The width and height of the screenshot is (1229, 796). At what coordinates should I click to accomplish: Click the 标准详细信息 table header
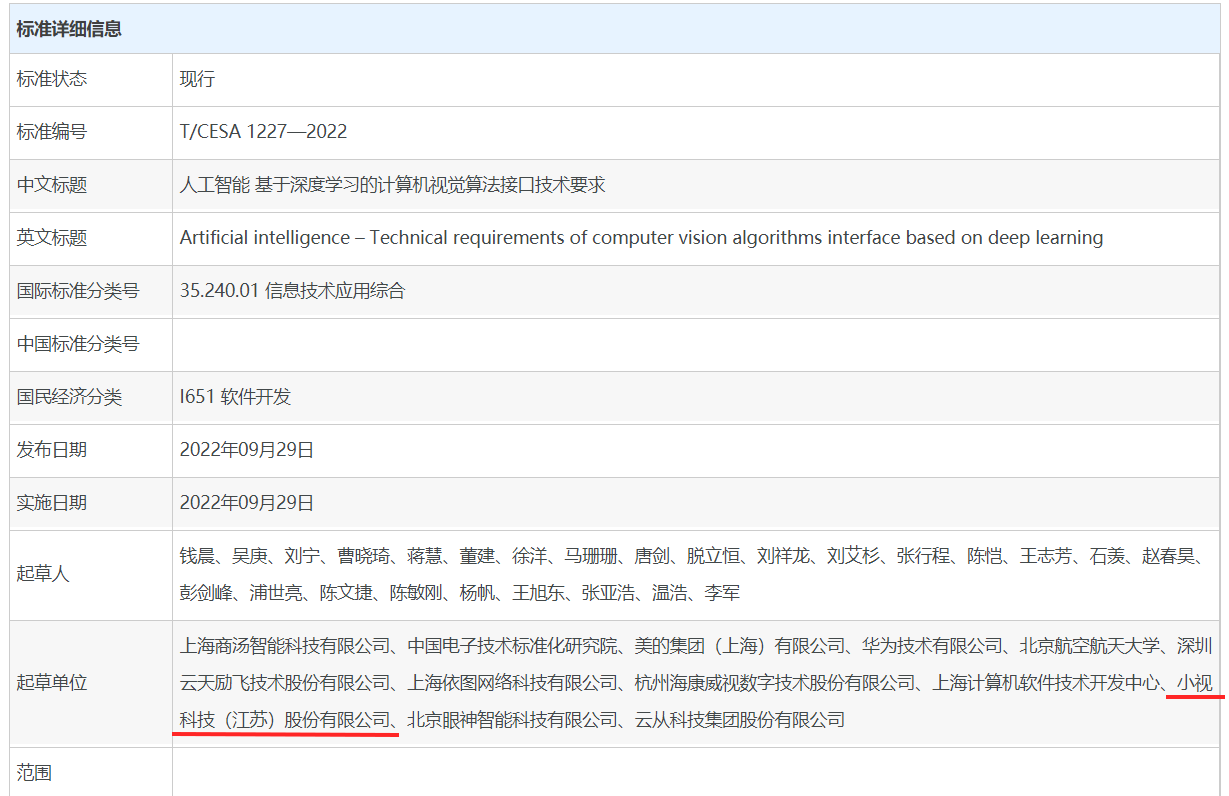[69, 29]
